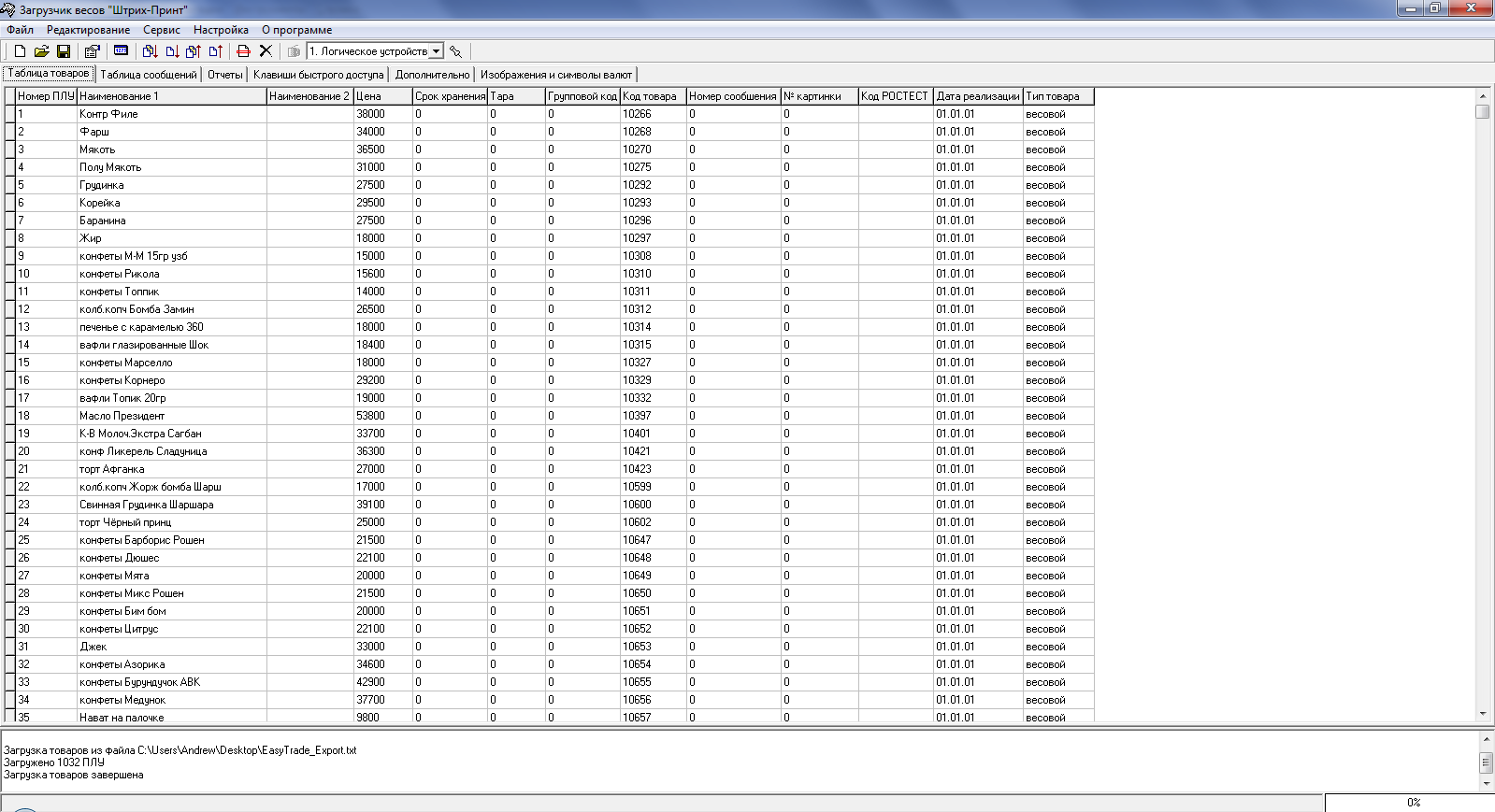Screen dimensions: 1495x812
Task: Click product code 10600
Action: coord(653,505)
